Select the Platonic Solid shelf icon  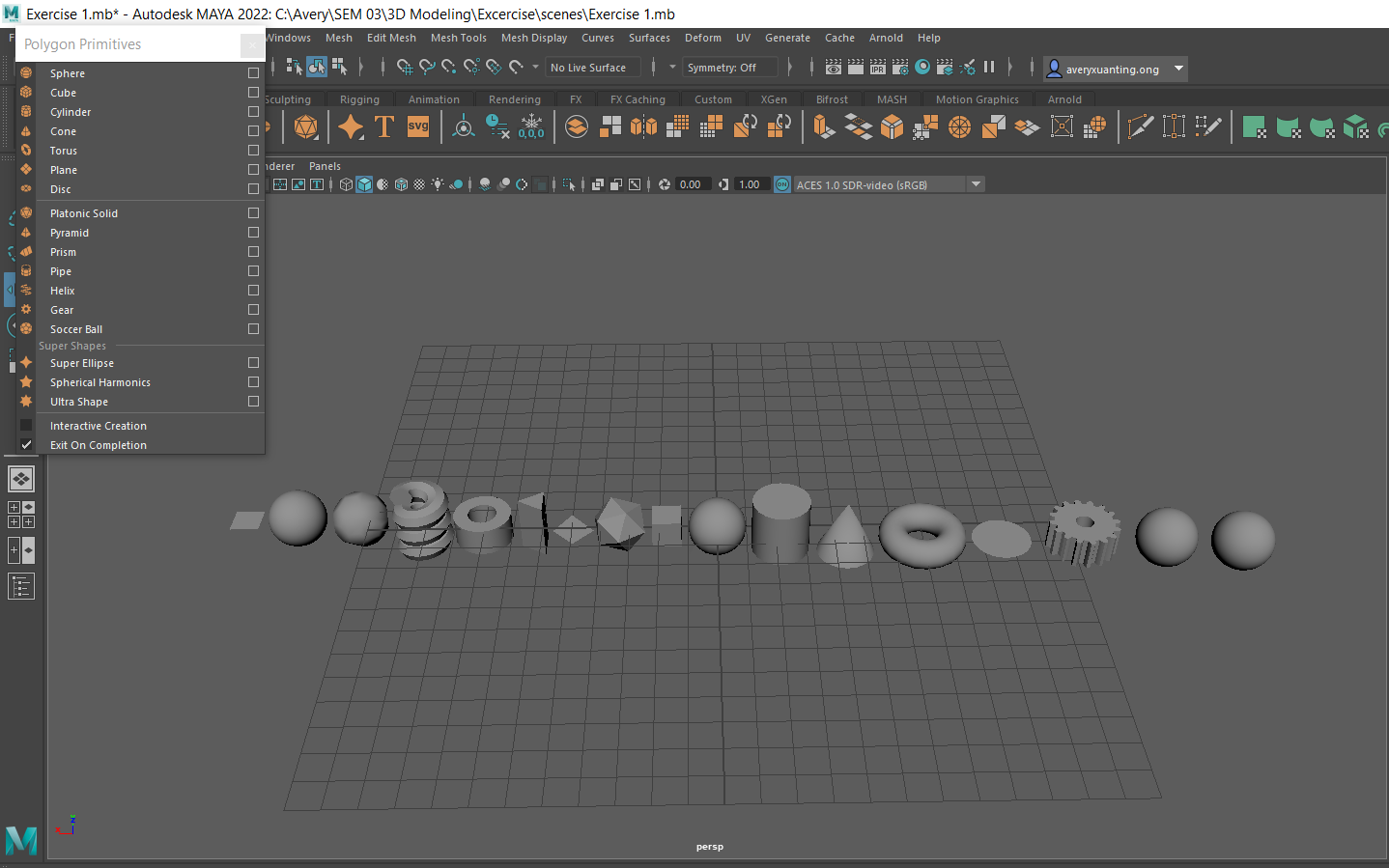[x=305, y=126]
